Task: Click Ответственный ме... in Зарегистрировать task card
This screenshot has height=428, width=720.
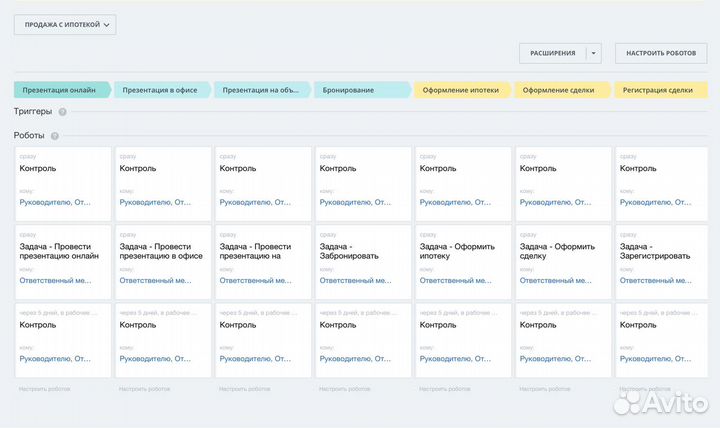Action: pyautogui.click(x=656, y=280)
